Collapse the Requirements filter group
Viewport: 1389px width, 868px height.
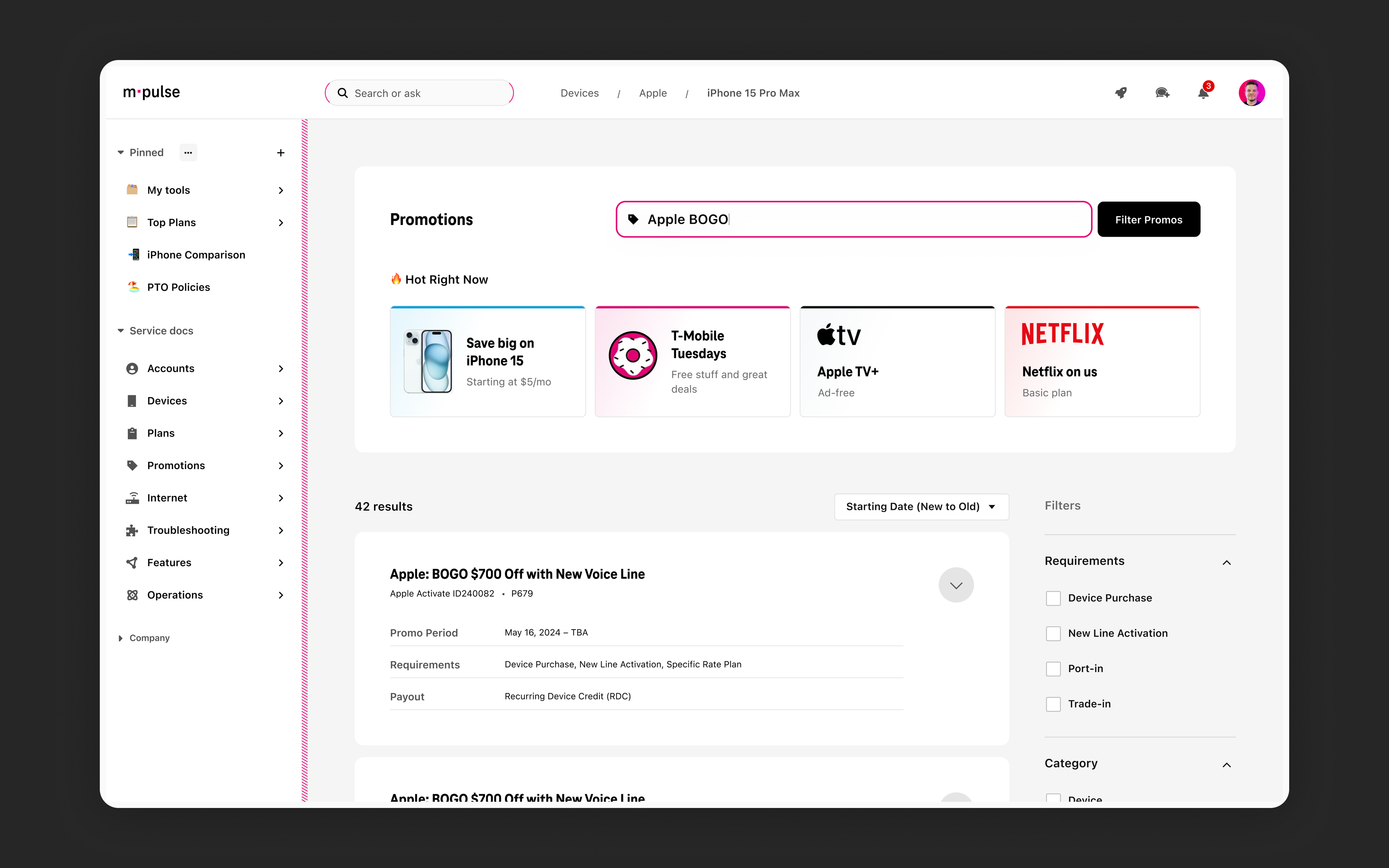click(1227, 563)
